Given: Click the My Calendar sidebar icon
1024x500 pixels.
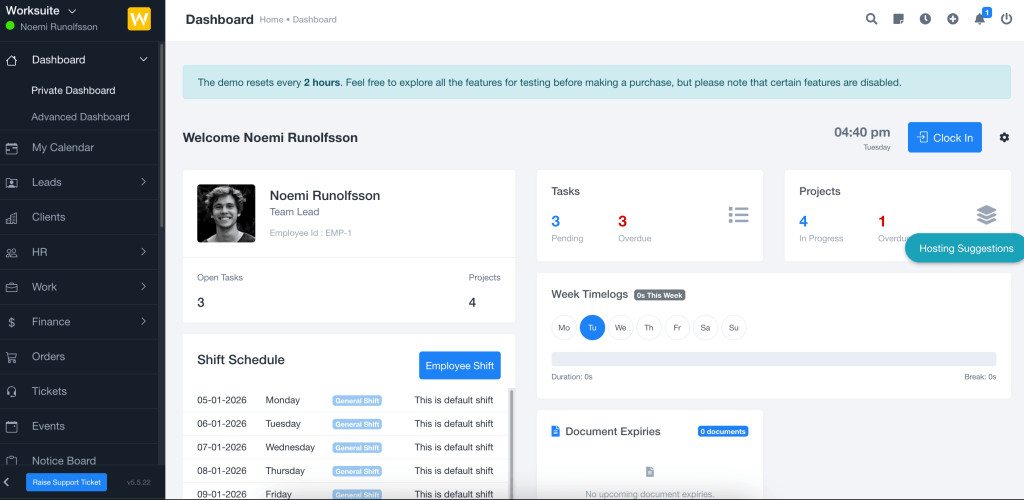Looking at the screenshot, I should click(12, 148).
